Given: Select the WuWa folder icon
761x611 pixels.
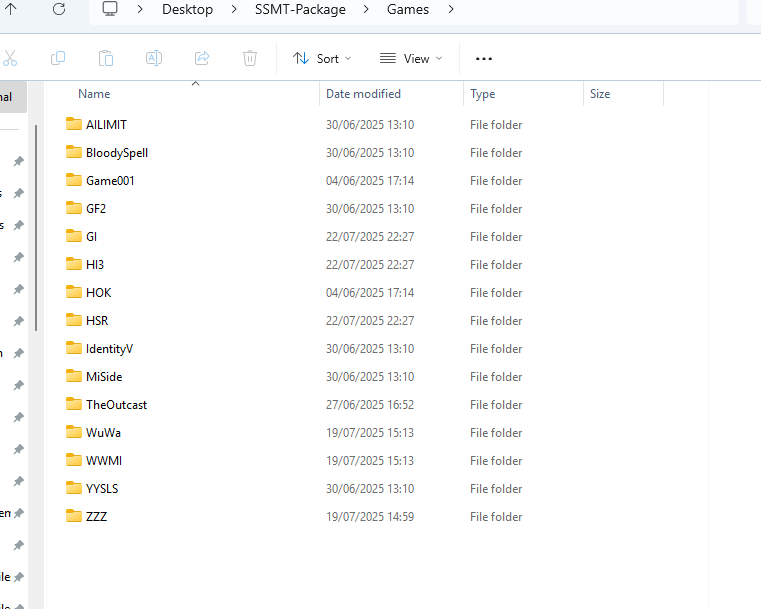Looking at the screenshot, I should click(74, 432).
